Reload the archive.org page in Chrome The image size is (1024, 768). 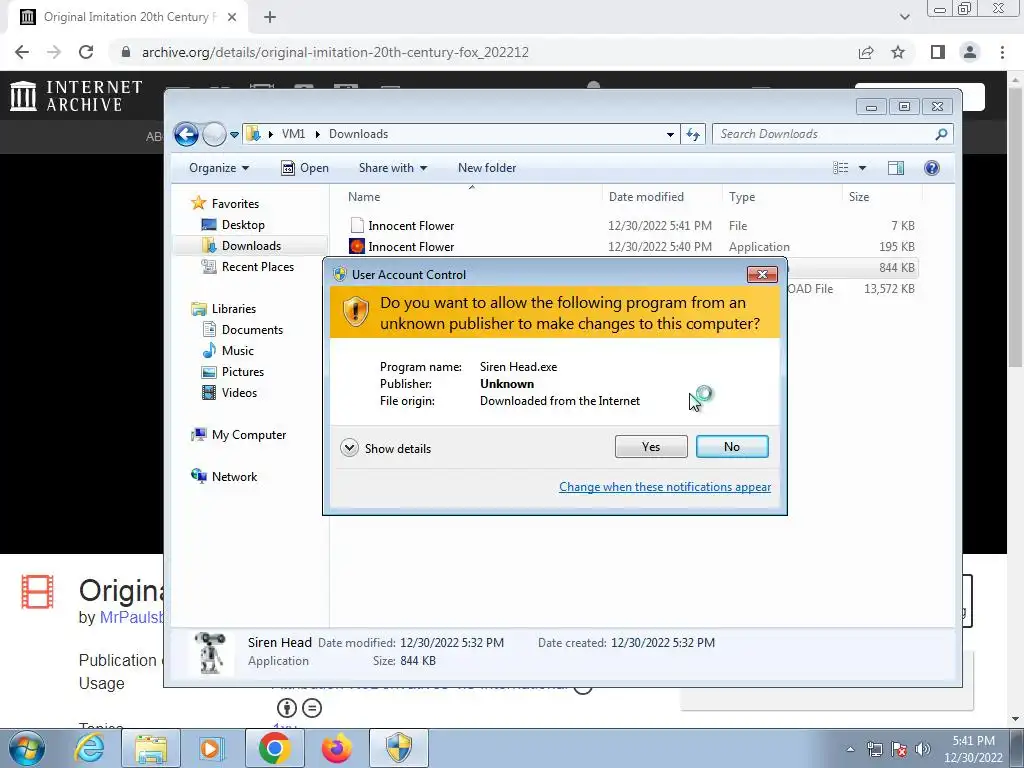click(x=86, y=52)
